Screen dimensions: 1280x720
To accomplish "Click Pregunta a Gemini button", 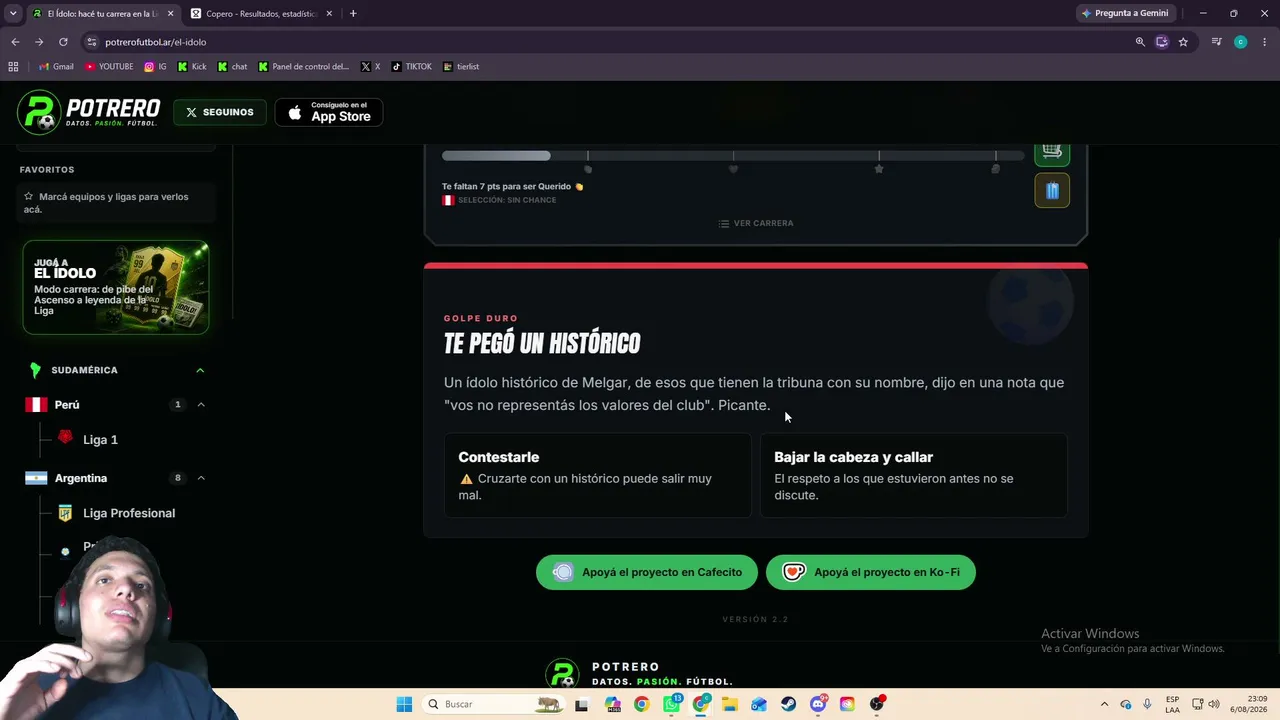I will 1125,13.
